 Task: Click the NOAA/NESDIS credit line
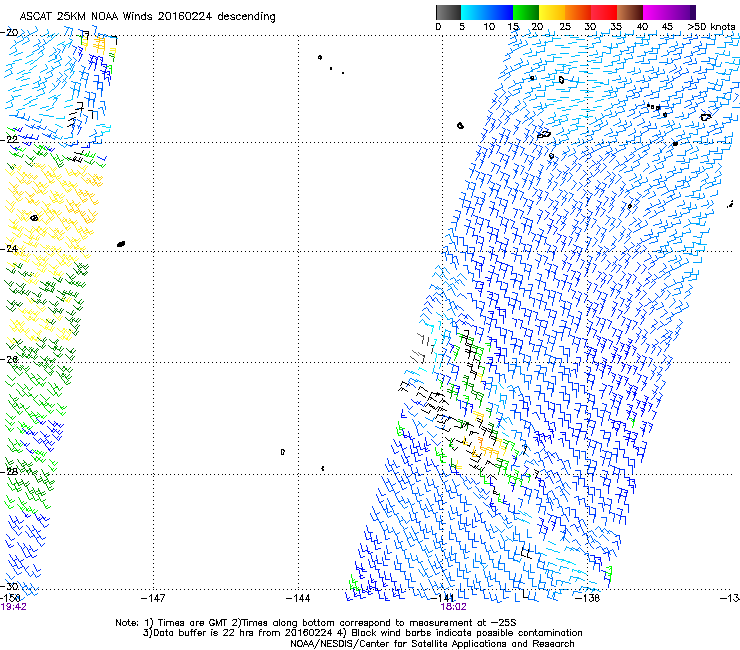[x=432, y=644]
